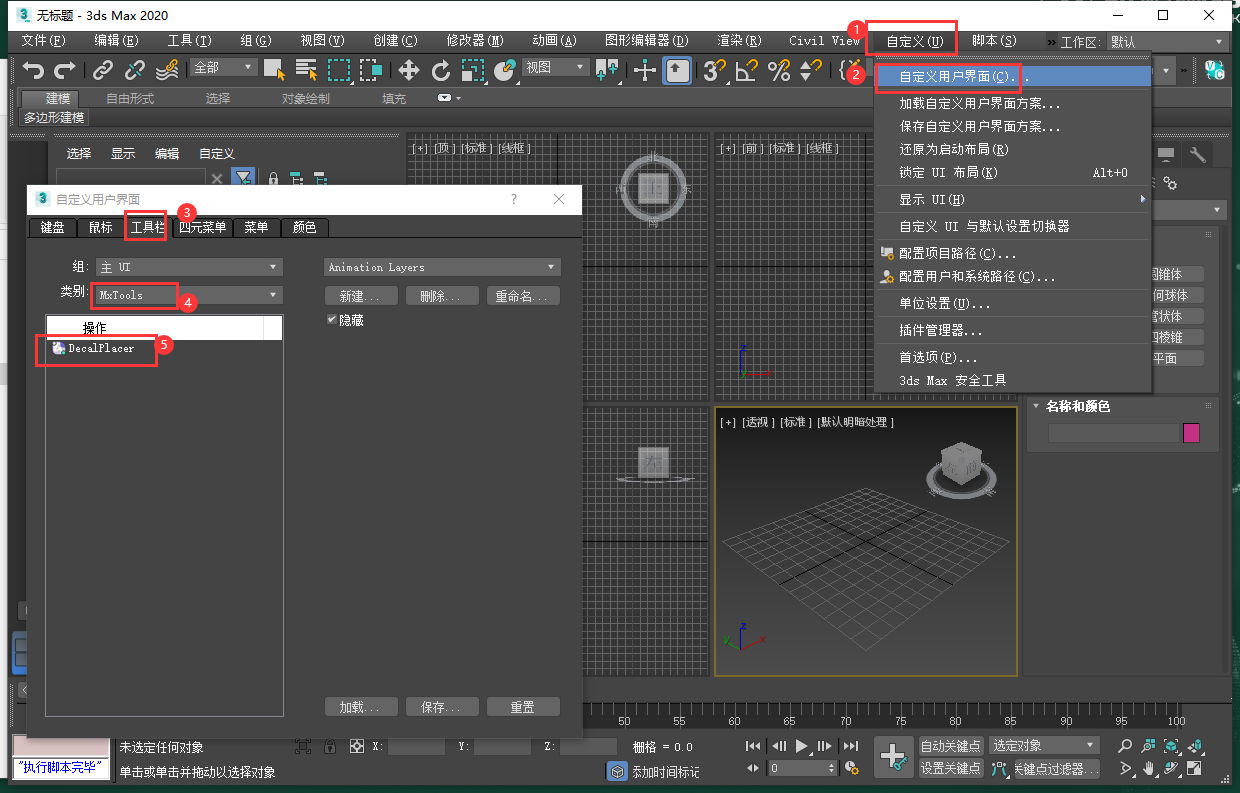Select the Zoom magnifier in viewport controls
Screen dimensions: 1240x793
pos(1127,746)
